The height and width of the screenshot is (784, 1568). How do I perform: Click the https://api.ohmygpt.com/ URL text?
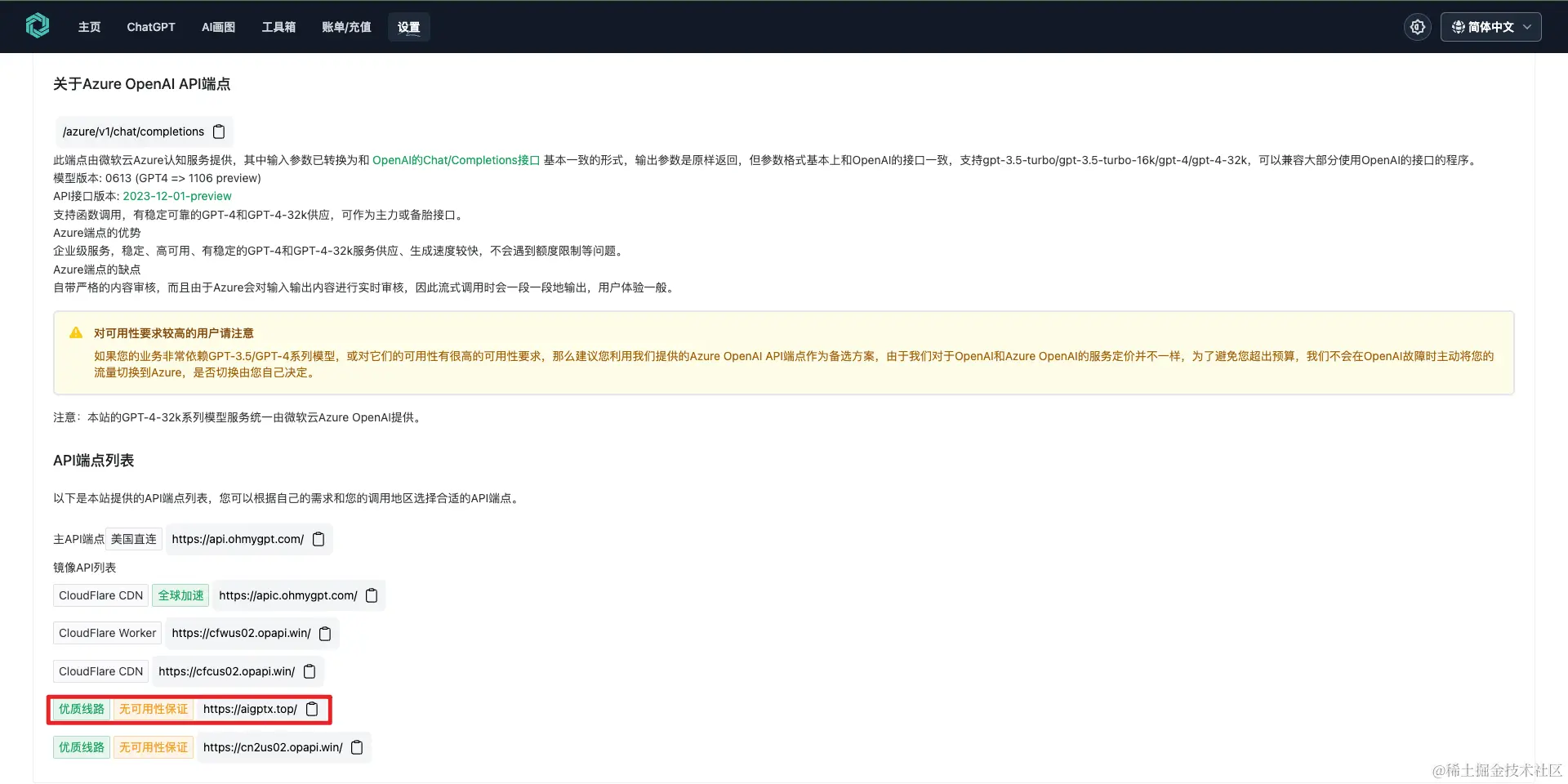coord(238,539)
